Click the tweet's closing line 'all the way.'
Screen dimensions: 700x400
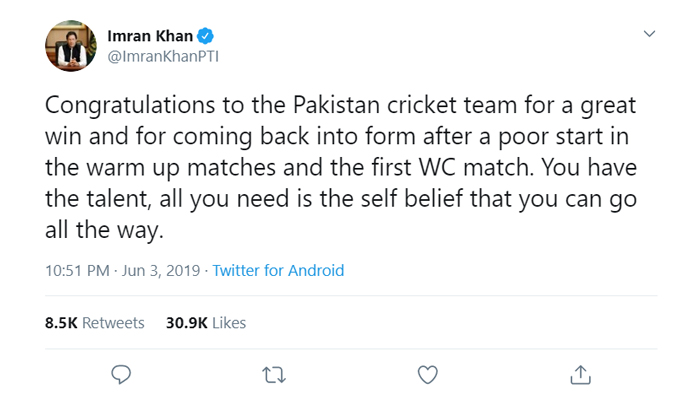coord(104,231)
